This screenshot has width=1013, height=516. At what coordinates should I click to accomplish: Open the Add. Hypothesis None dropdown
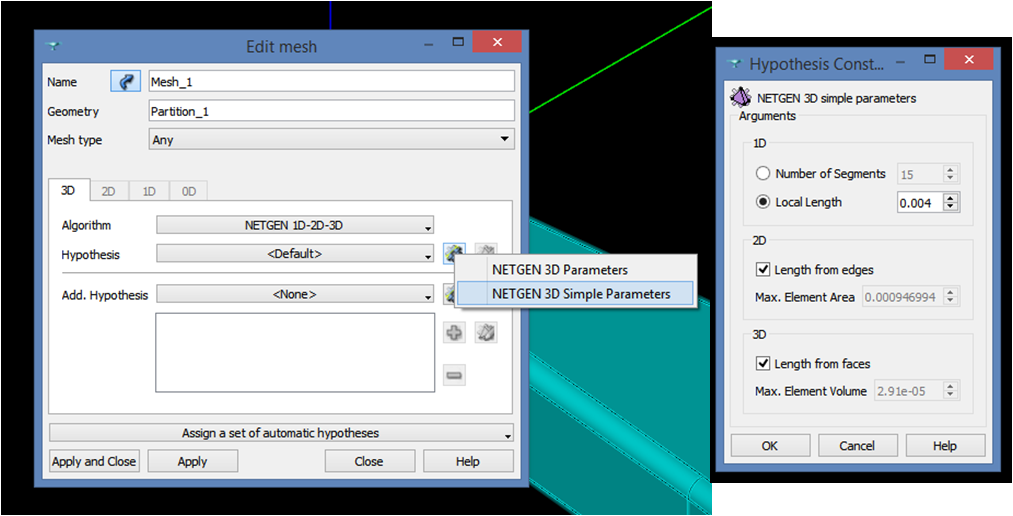pos(295,294)
